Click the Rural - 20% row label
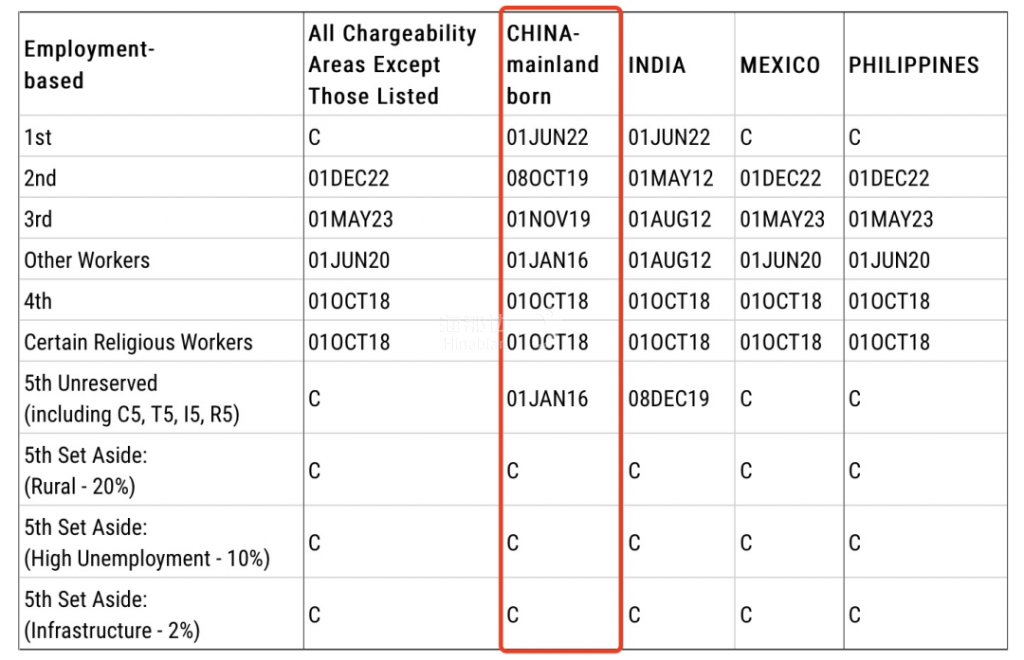The height and width of the screenshot is (660, 1024). click(79, 487)
